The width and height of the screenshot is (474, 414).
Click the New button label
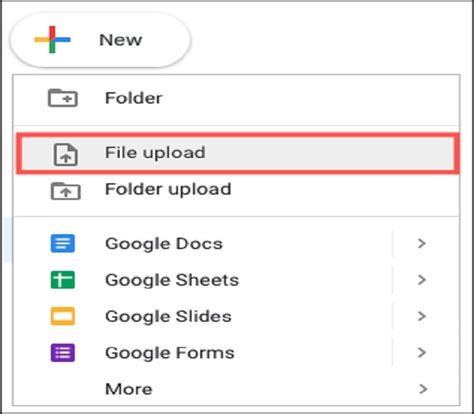(x=121, y=40)
